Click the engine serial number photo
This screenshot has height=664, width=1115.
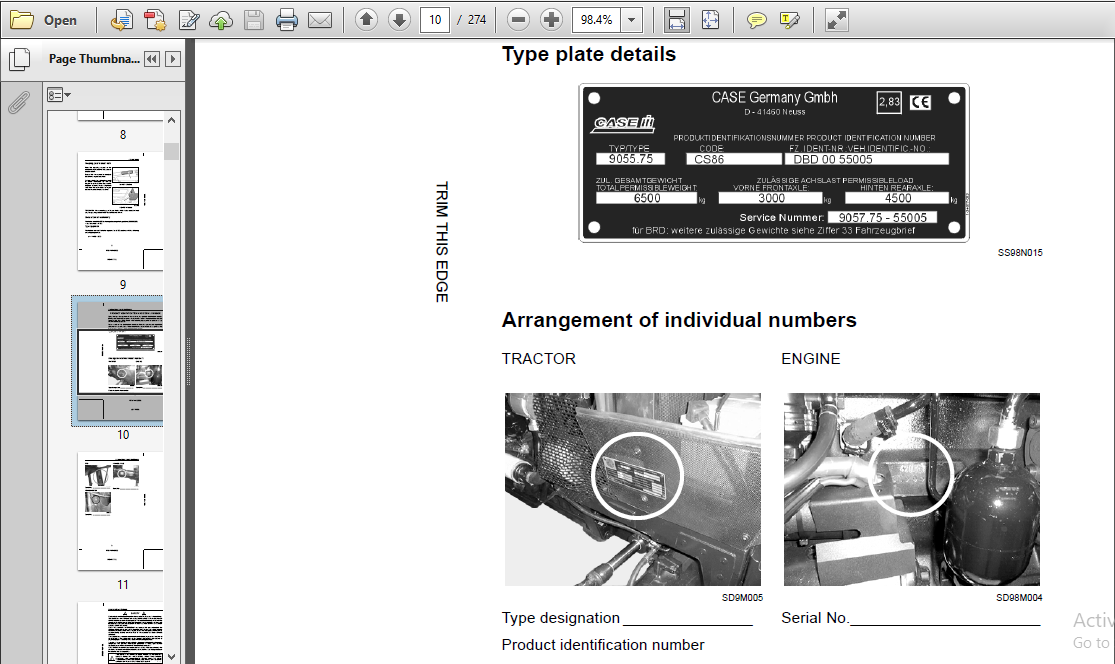[x=912, y=489]
